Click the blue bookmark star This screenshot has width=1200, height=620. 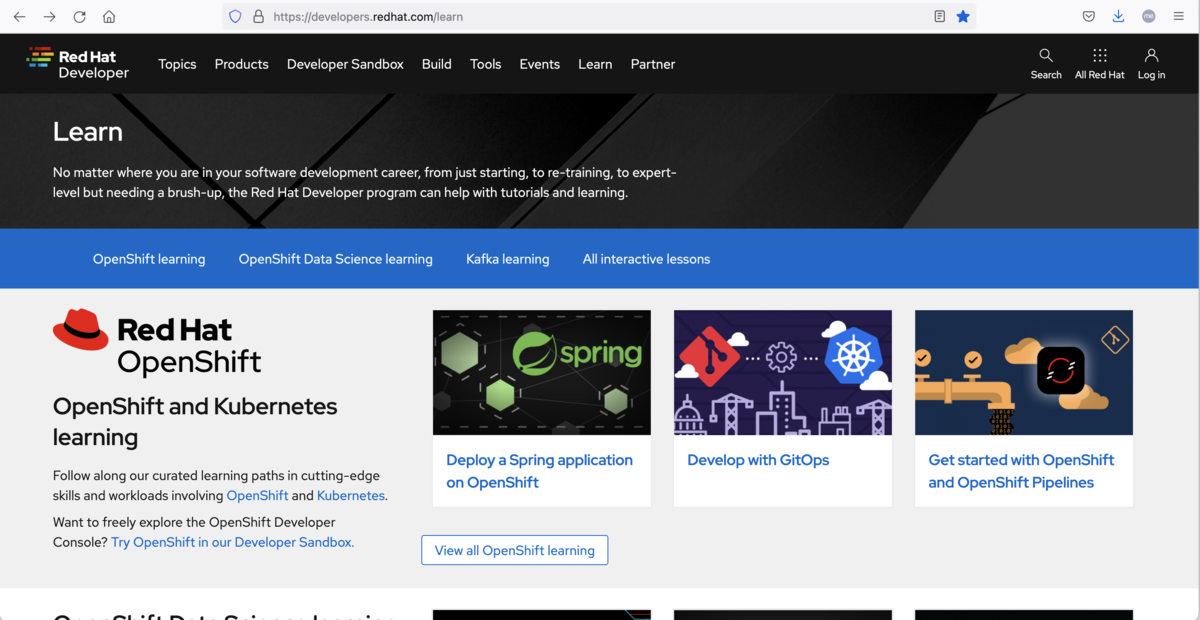(x=963, y=17)
